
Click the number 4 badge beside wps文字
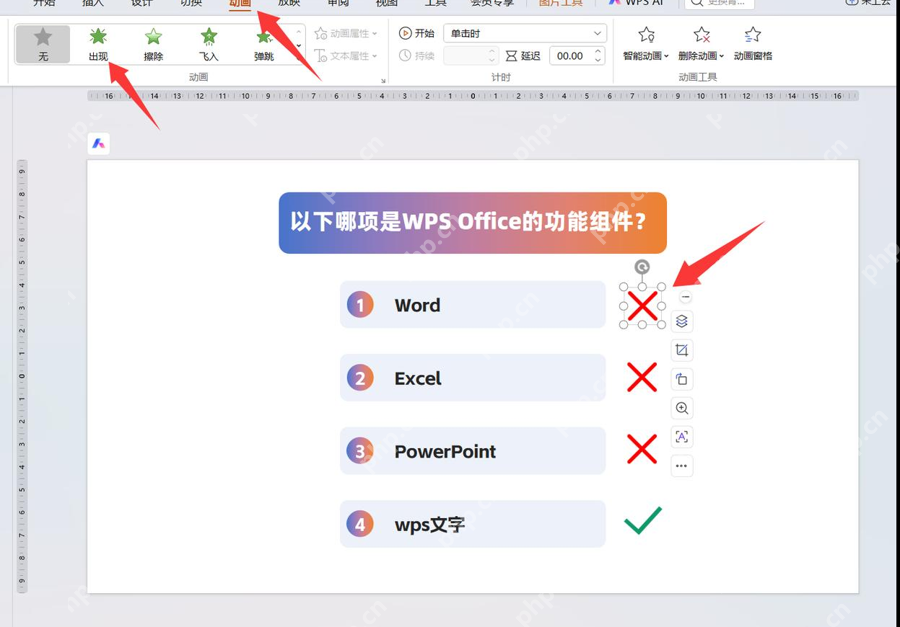[360, 524]
